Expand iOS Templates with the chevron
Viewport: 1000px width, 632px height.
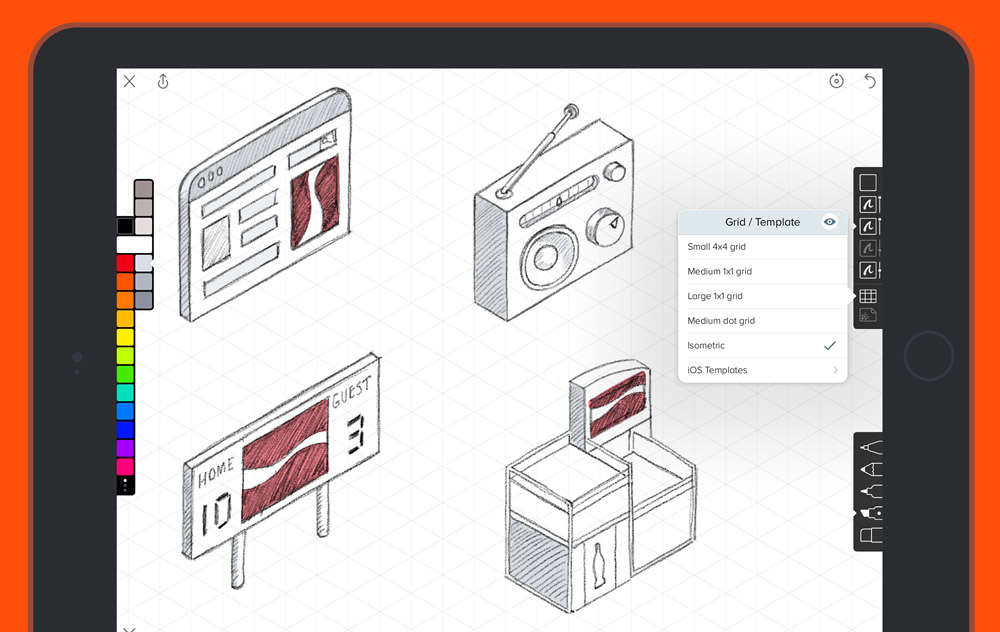pyautogui.click(x=835, y=371)
